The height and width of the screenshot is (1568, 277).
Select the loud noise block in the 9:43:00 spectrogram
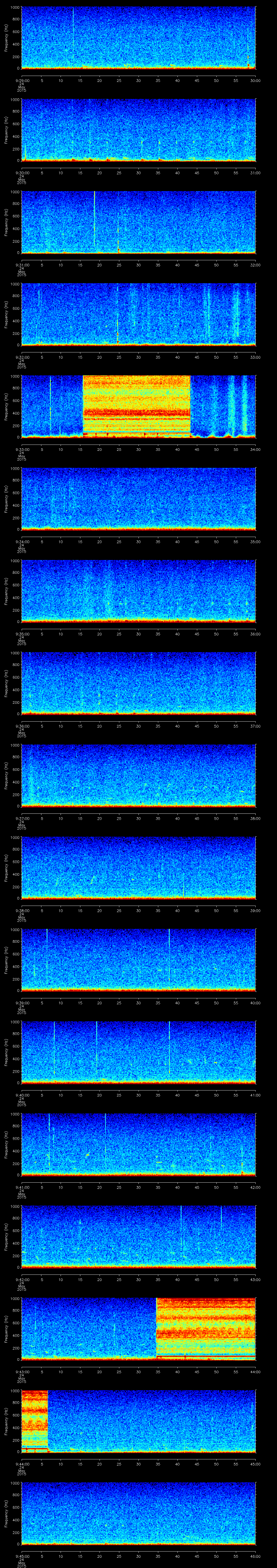(x=206, y=1328)
